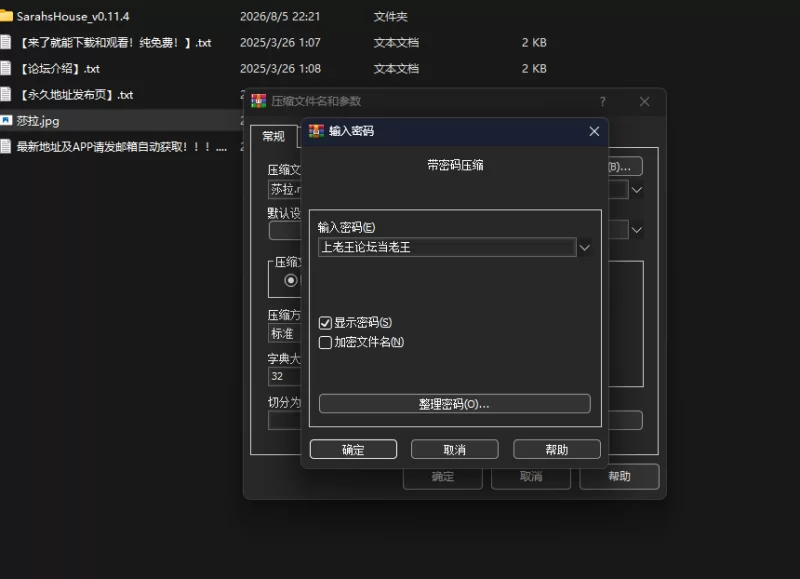Click 确定 in the 输入密码 dialog
The height and width of the screenshot is (579, 800).
point(353,449)
